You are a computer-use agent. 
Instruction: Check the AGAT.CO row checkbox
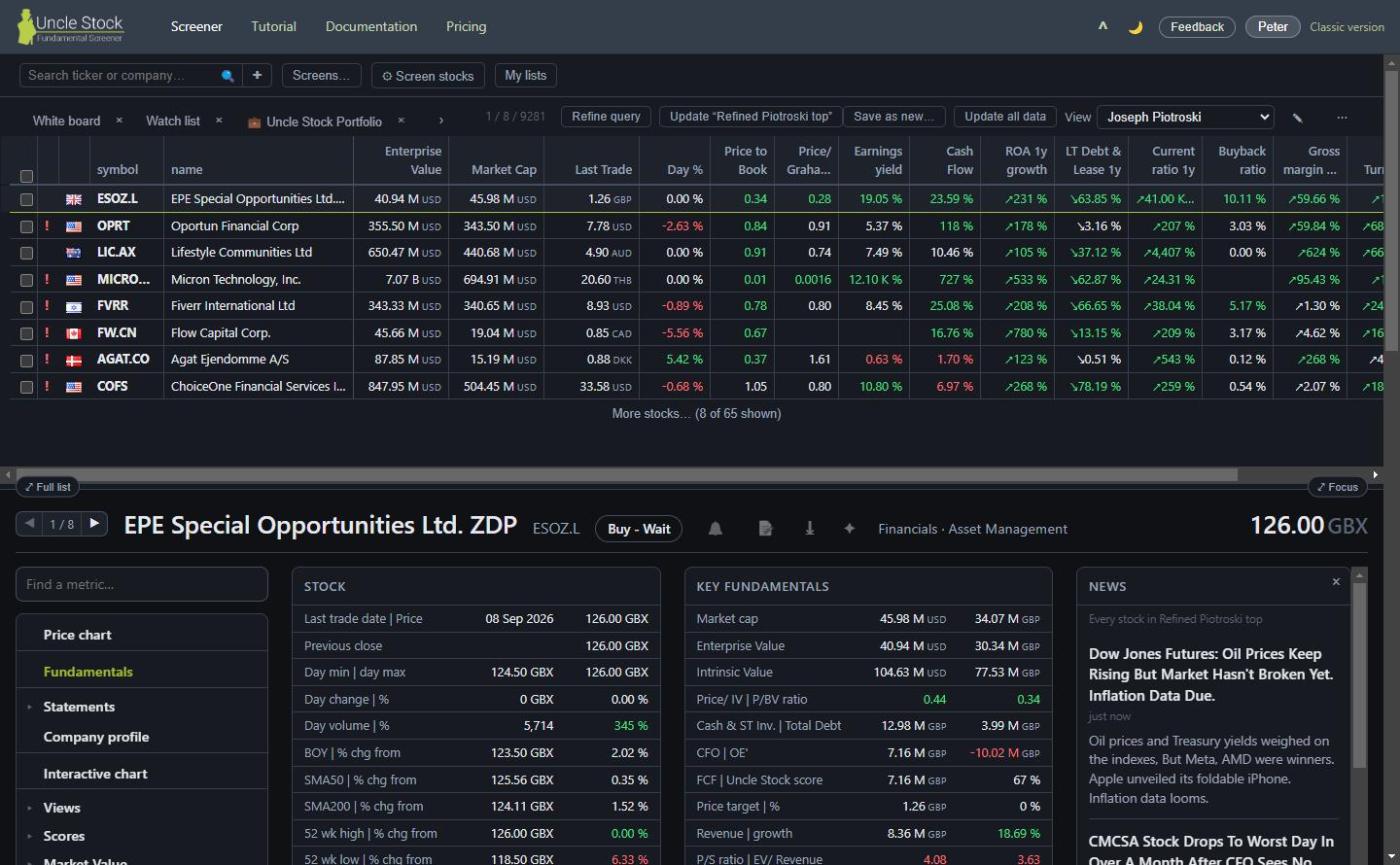pos(26,360)
